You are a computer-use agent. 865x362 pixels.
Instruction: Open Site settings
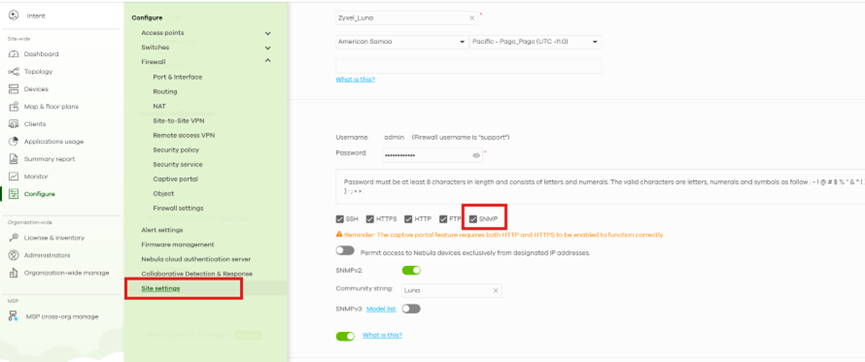(x=161, y=288)
